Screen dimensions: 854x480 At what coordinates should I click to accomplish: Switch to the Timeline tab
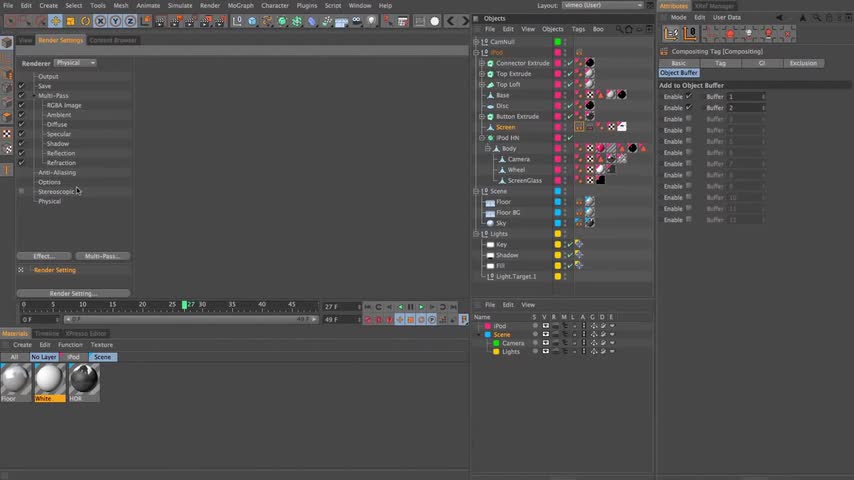pyautogui.click(x=47, y=333)
